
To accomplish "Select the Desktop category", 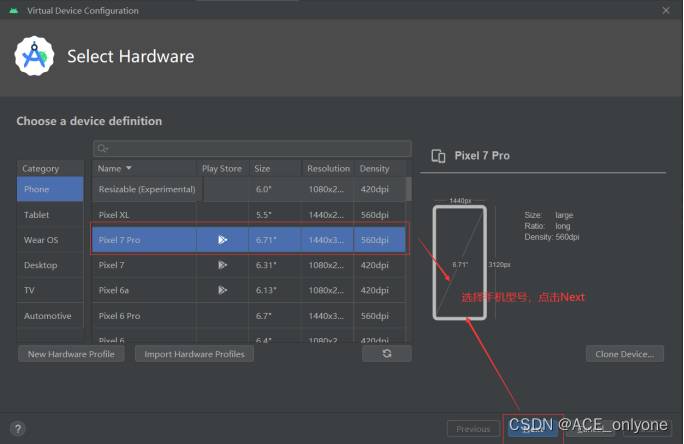I will click(x=50, y=265).
